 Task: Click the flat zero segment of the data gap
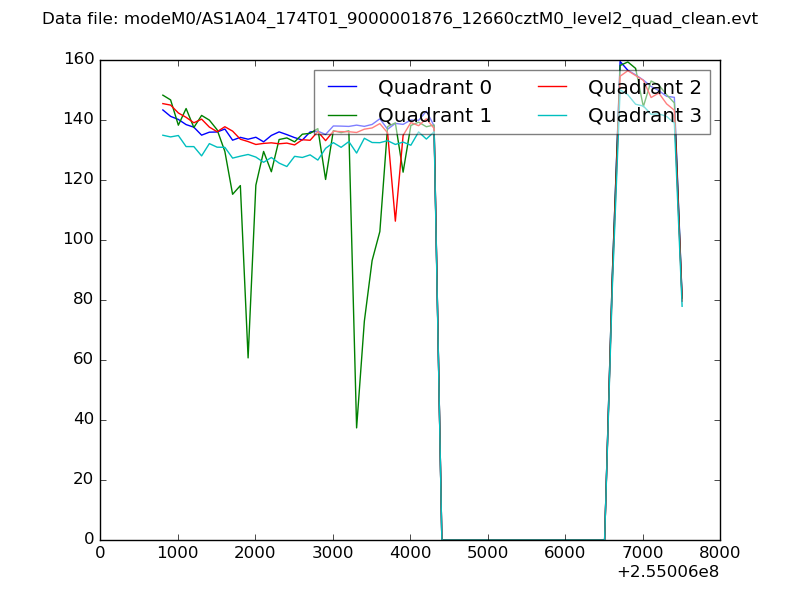click(x=525, y=539)
